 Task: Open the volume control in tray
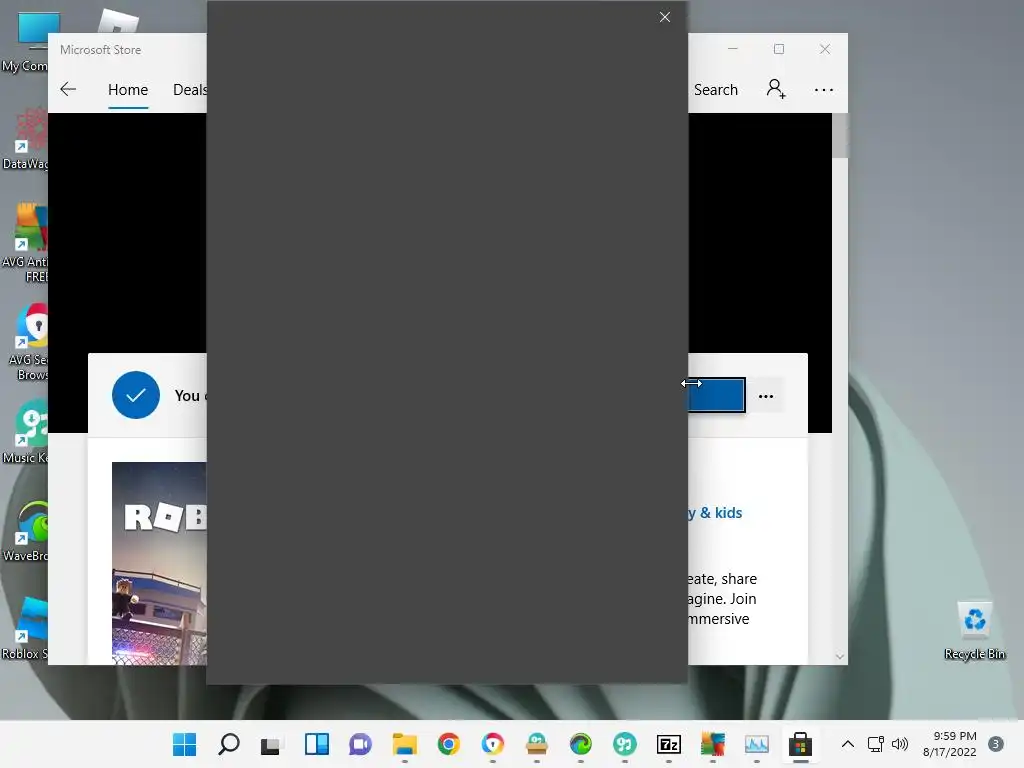[900, 744]
